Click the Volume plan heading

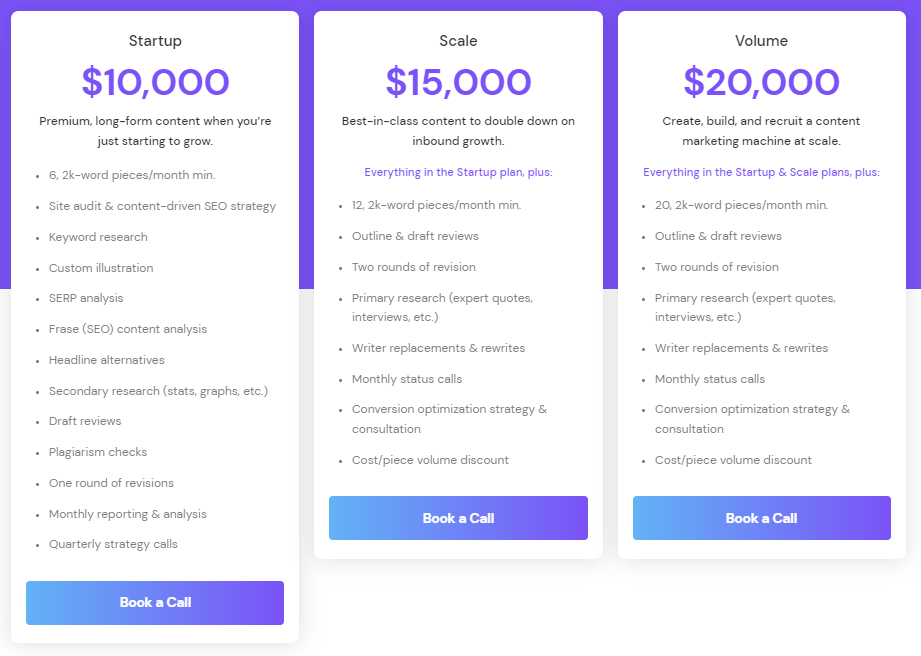(761, 41)
